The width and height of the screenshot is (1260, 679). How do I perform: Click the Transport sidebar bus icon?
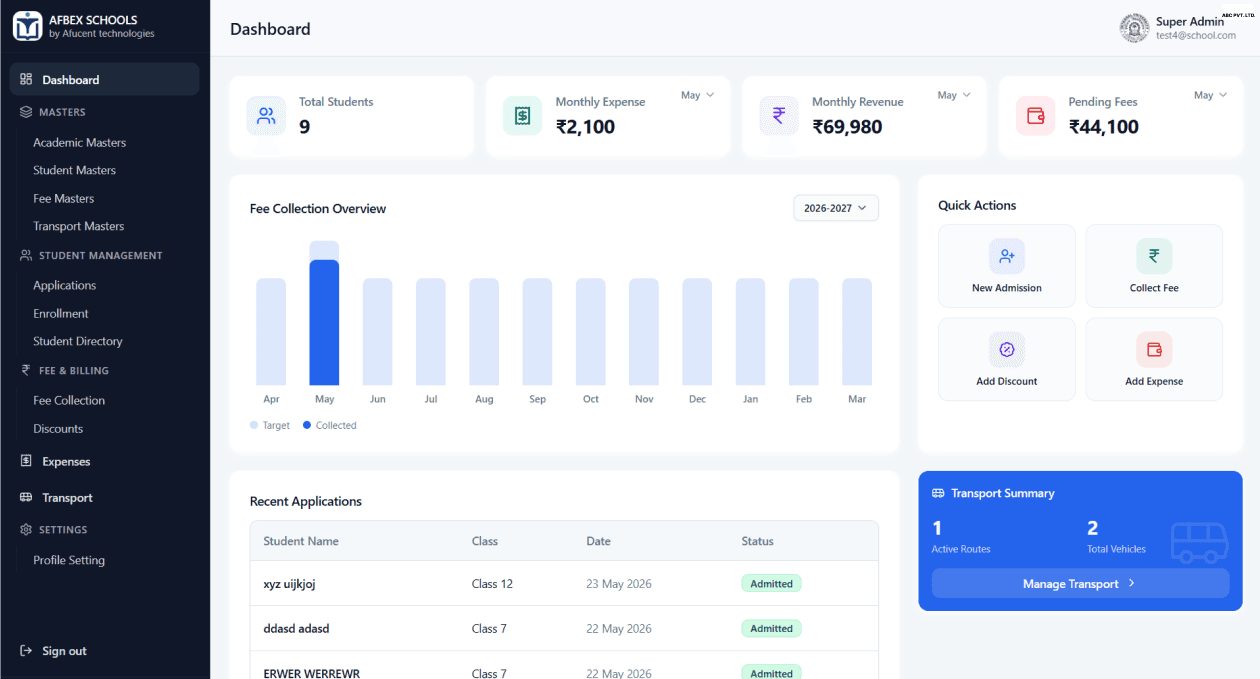pyautogui.click(x=26, y=497)
